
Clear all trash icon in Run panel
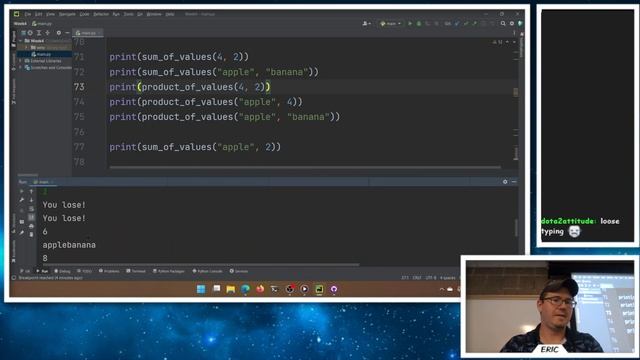31,235
